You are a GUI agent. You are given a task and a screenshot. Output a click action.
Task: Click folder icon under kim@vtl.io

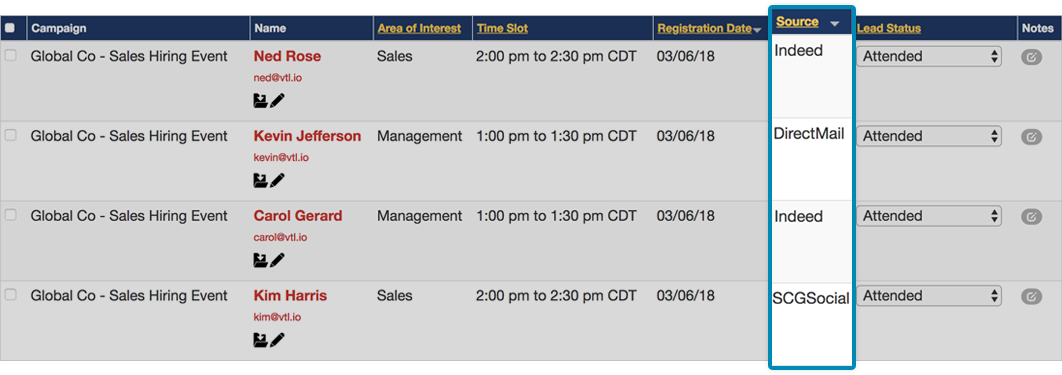(260, 339)
